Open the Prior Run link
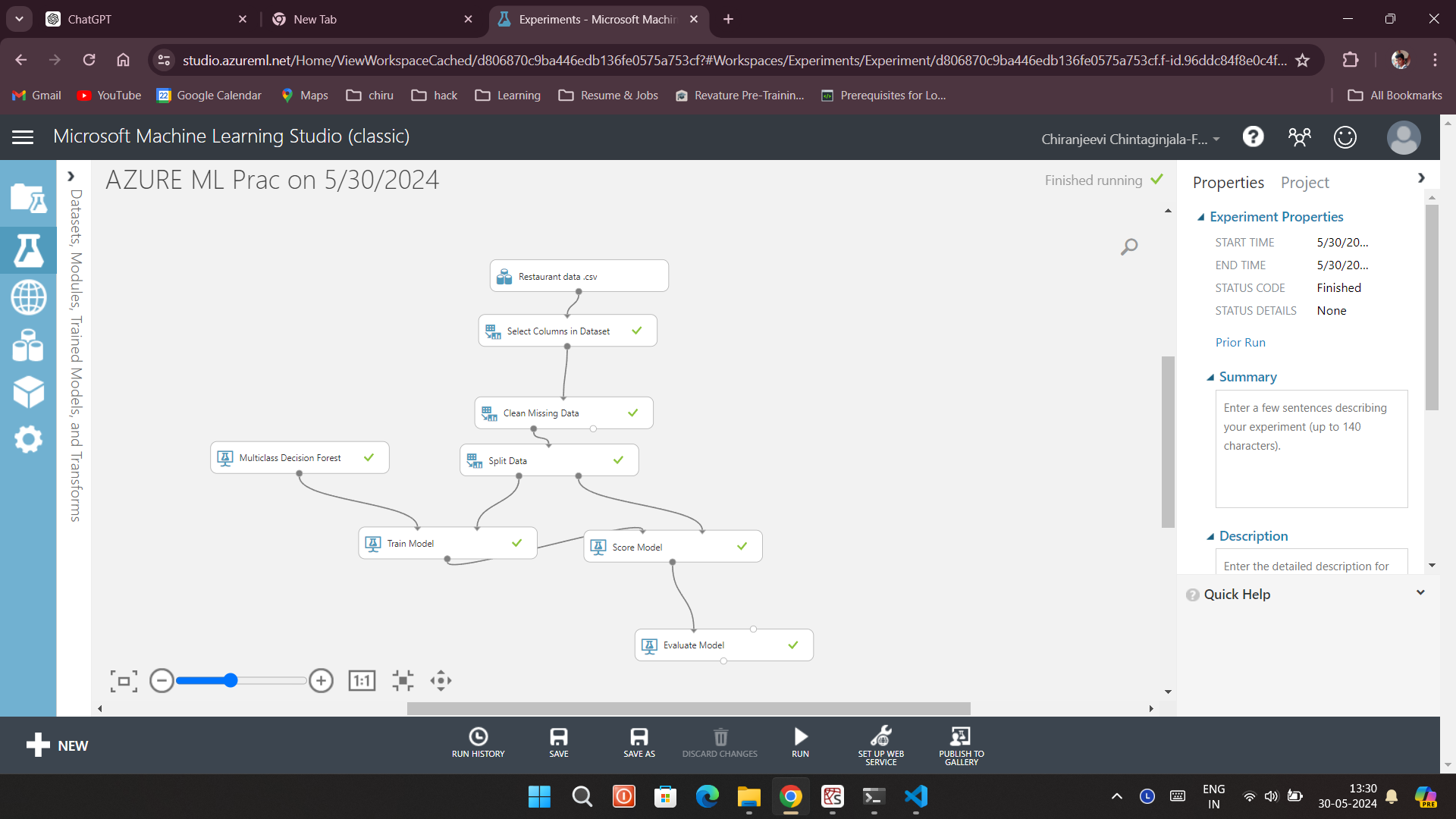Viewport: 1456px width, 819px height. (x=1240, y=343)
